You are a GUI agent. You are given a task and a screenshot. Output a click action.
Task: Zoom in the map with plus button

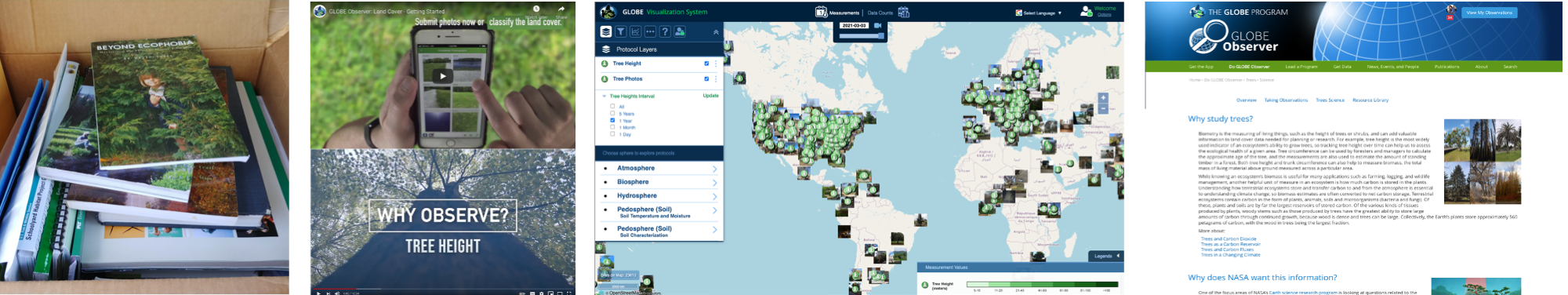point(1103,98)
